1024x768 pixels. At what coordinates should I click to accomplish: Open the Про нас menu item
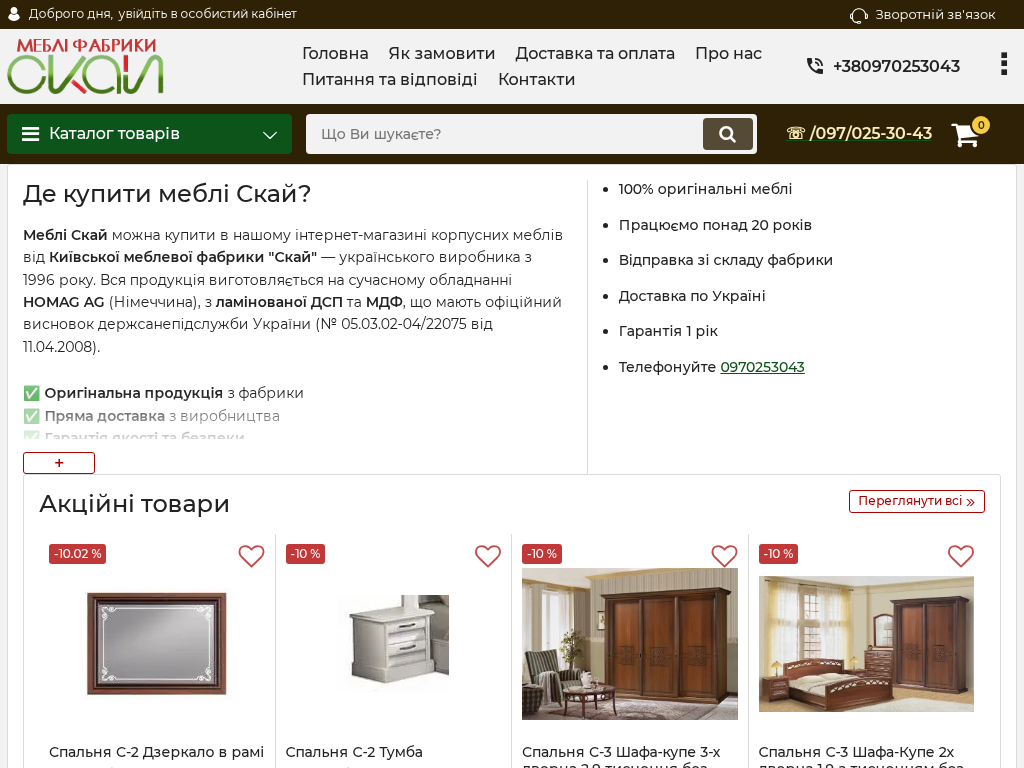coord(728,54)
